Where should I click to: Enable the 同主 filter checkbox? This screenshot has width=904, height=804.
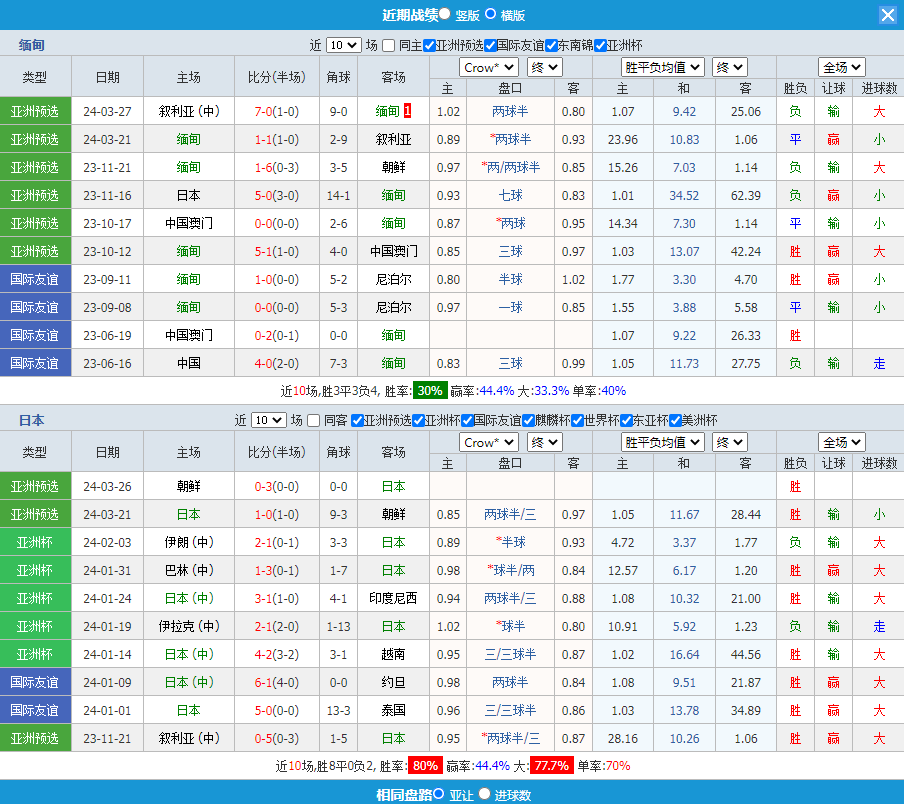click(x=388, y=45)
